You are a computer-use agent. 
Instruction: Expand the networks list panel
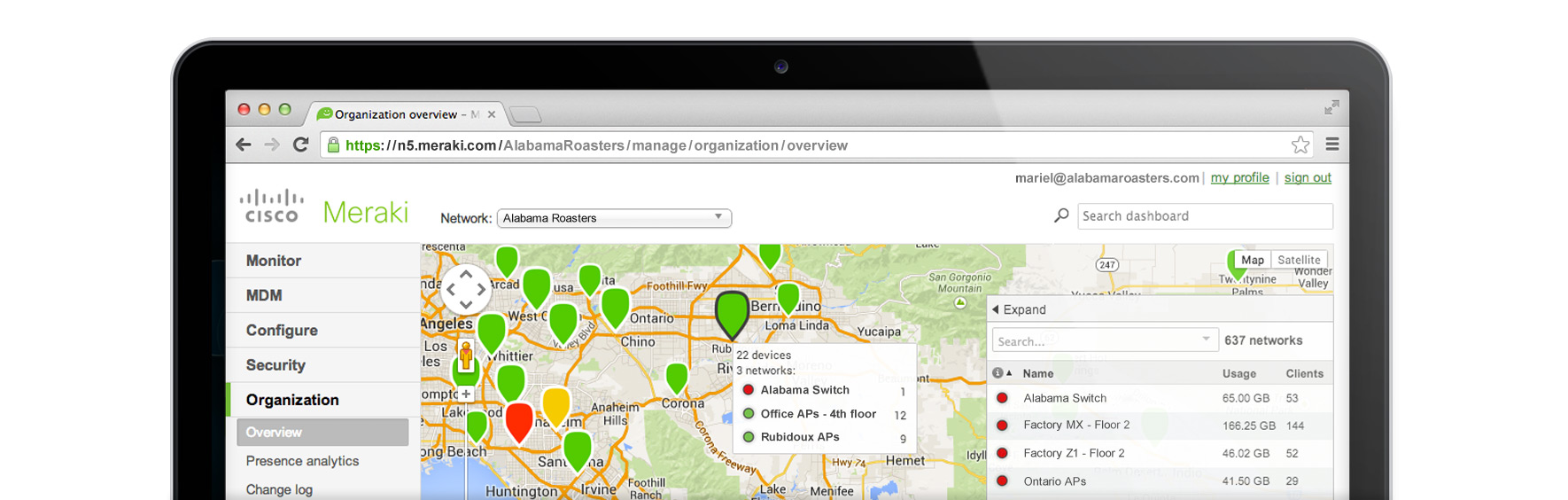click(x=1019, y=309)
